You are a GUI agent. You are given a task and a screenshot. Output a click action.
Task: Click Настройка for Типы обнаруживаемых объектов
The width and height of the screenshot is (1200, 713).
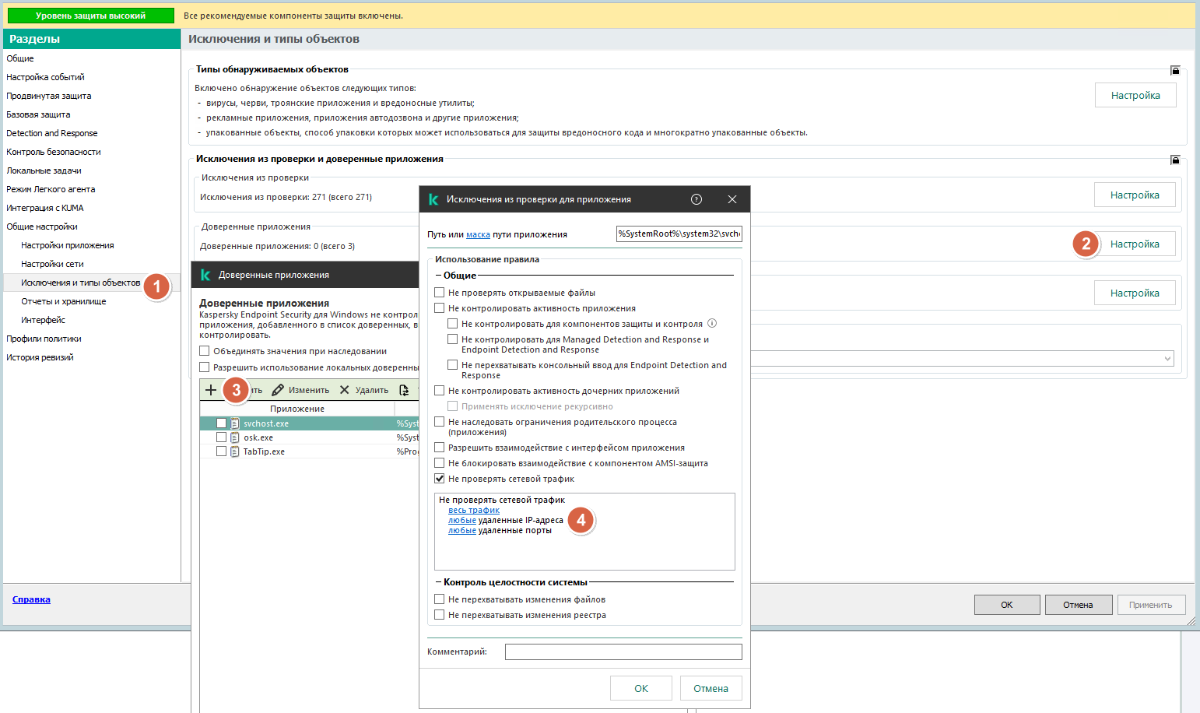click(x=1135, y=96)
